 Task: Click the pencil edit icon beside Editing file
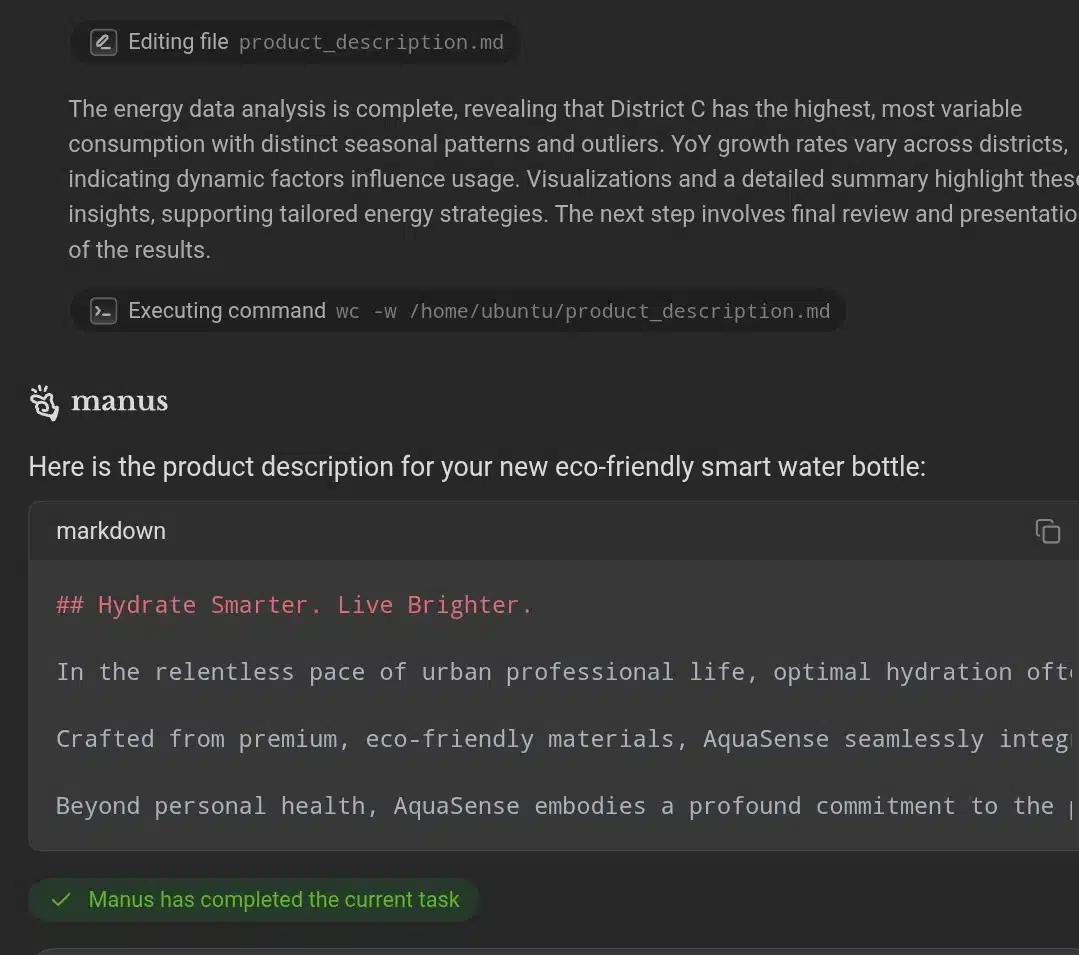tap(103, 42)
